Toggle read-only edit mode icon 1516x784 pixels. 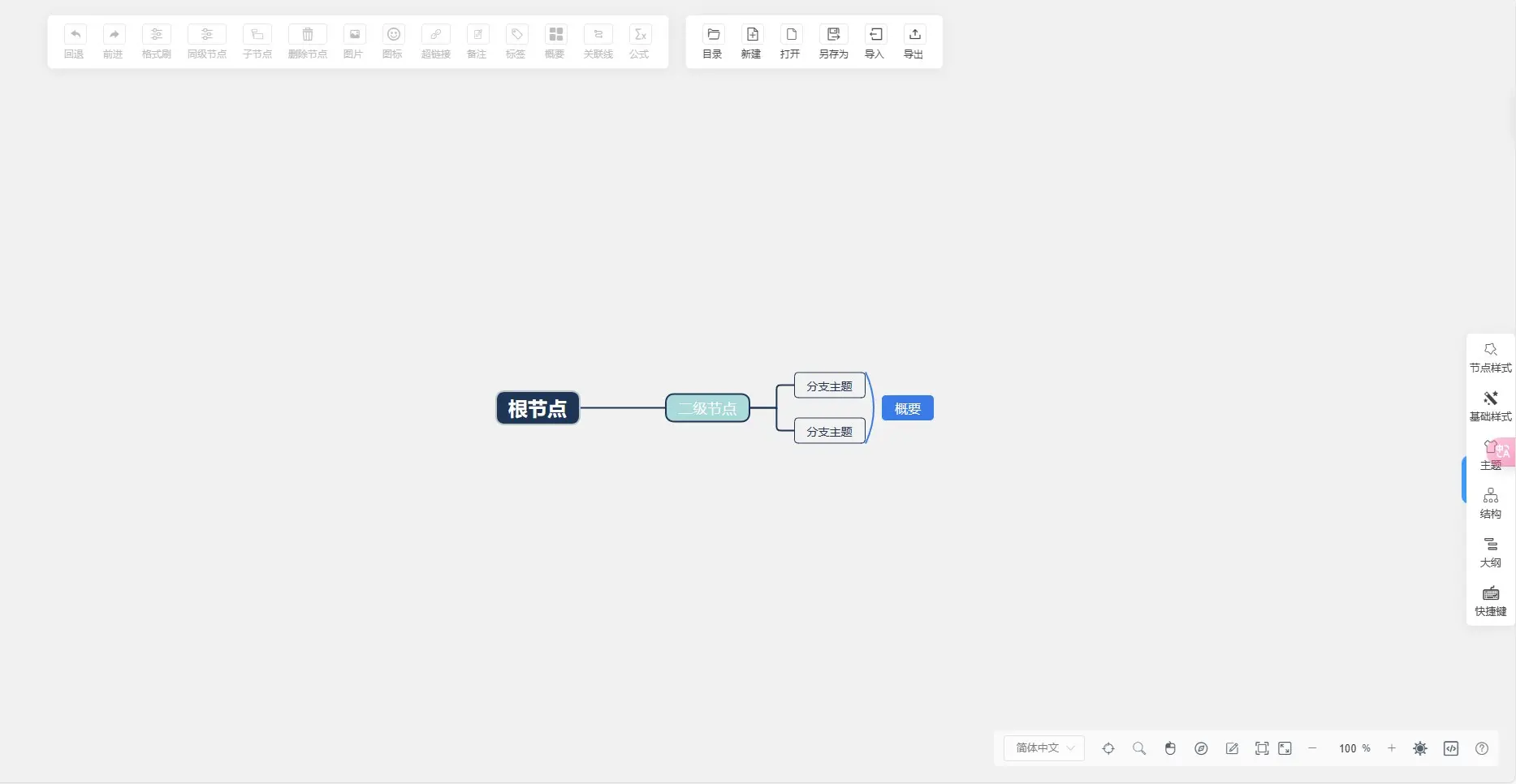coord(1232,748)
